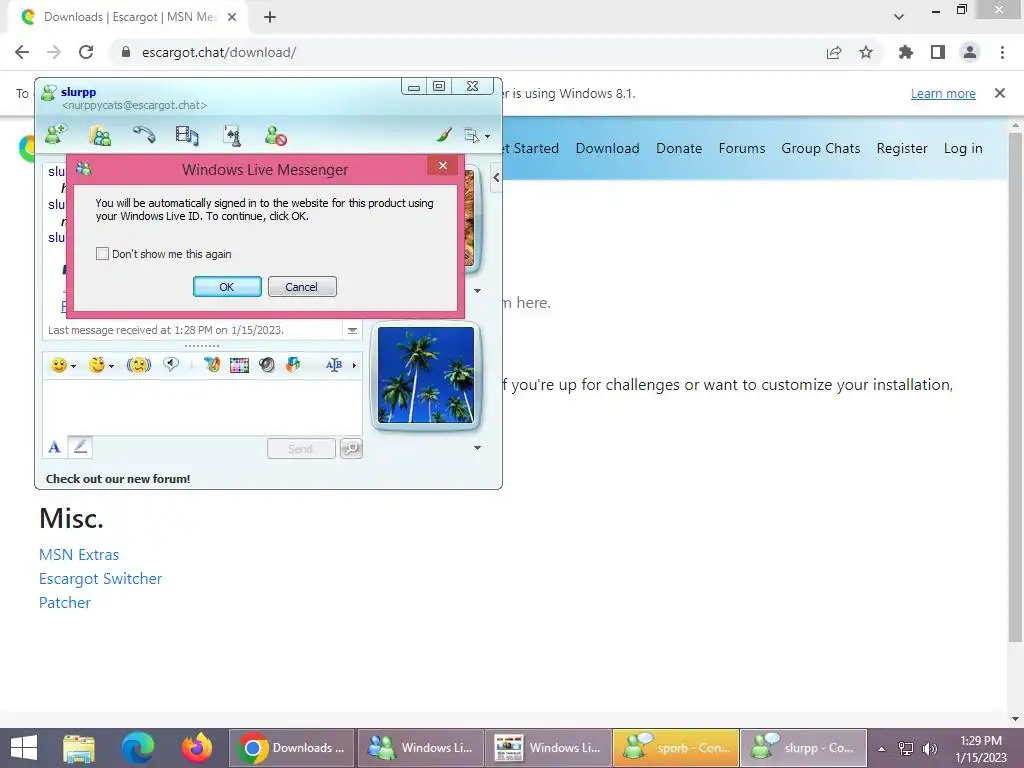The image size is (1024, 768).
Task: Click OK in the Windows Live Messenger dialog
Action: pos(227,287)
